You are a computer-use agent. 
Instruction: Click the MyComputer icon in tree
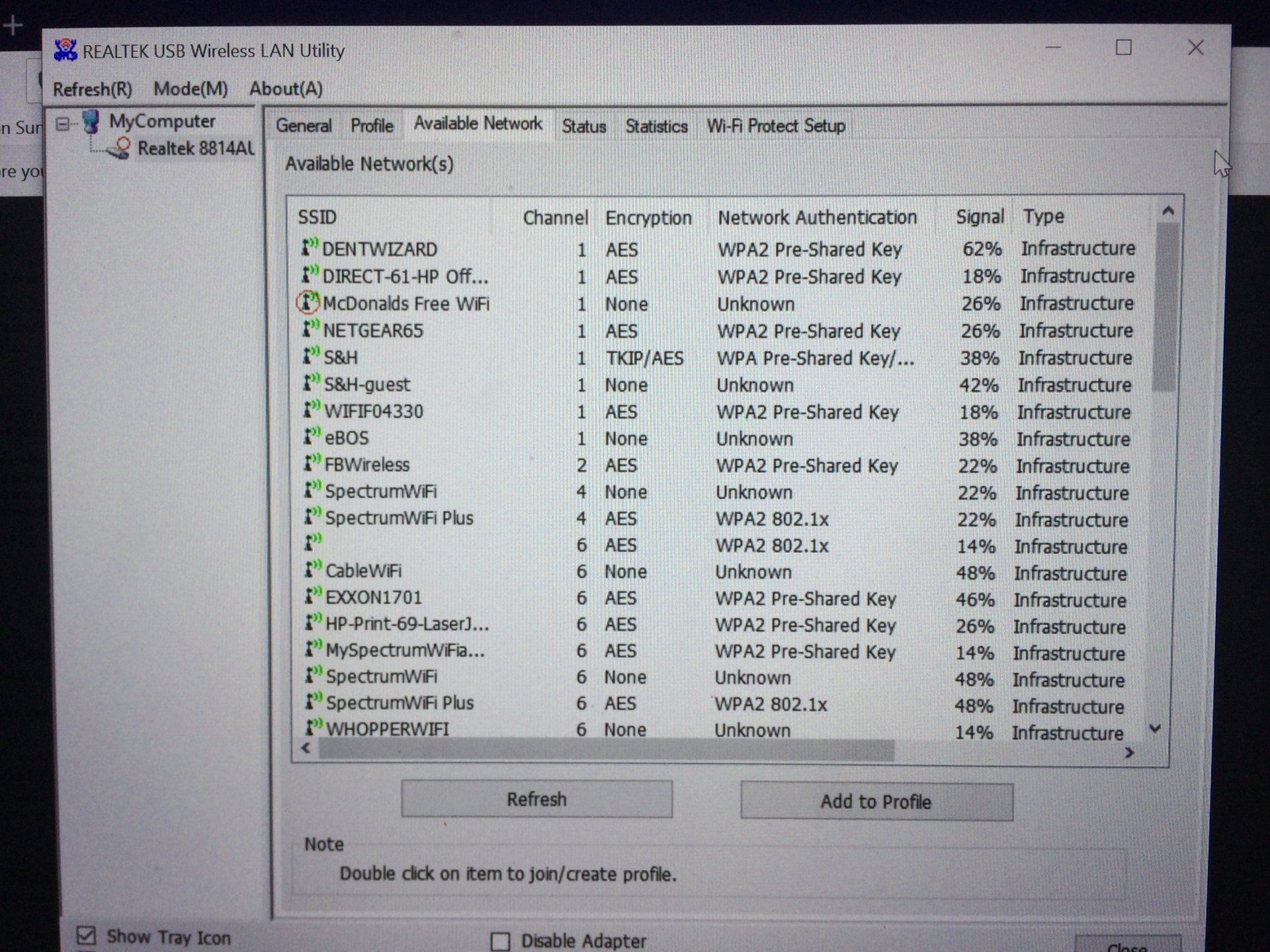(x=91, y=122)
